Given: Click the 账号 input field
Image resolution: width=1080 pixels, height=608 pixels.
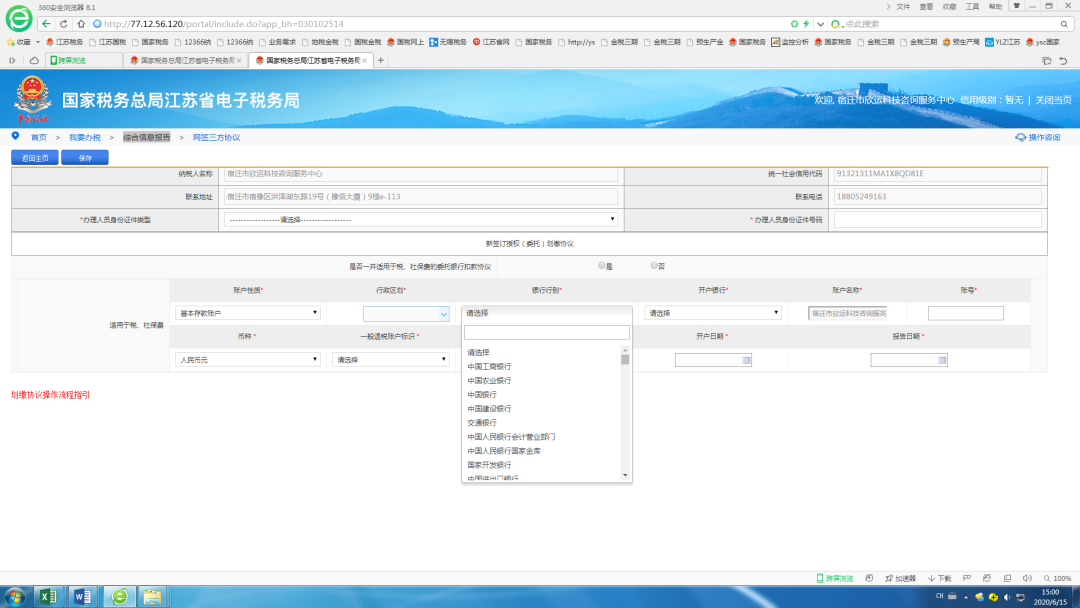Looking at the screenshot, I should (x=966, y=313).
